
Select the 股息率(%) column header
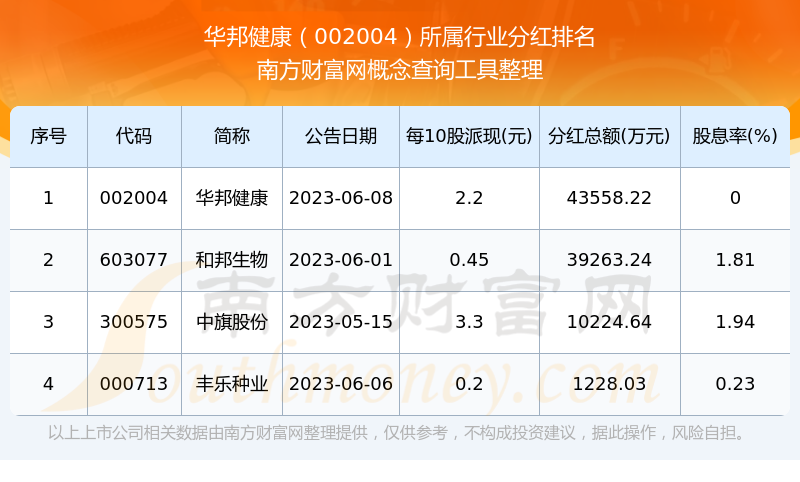735,136
